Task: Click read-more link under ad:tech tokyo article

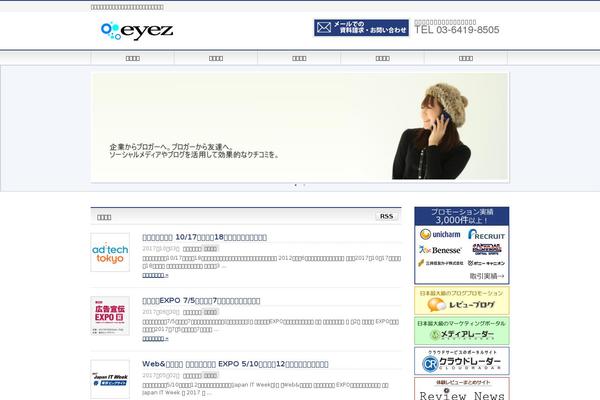Action: tap(155, 275)
